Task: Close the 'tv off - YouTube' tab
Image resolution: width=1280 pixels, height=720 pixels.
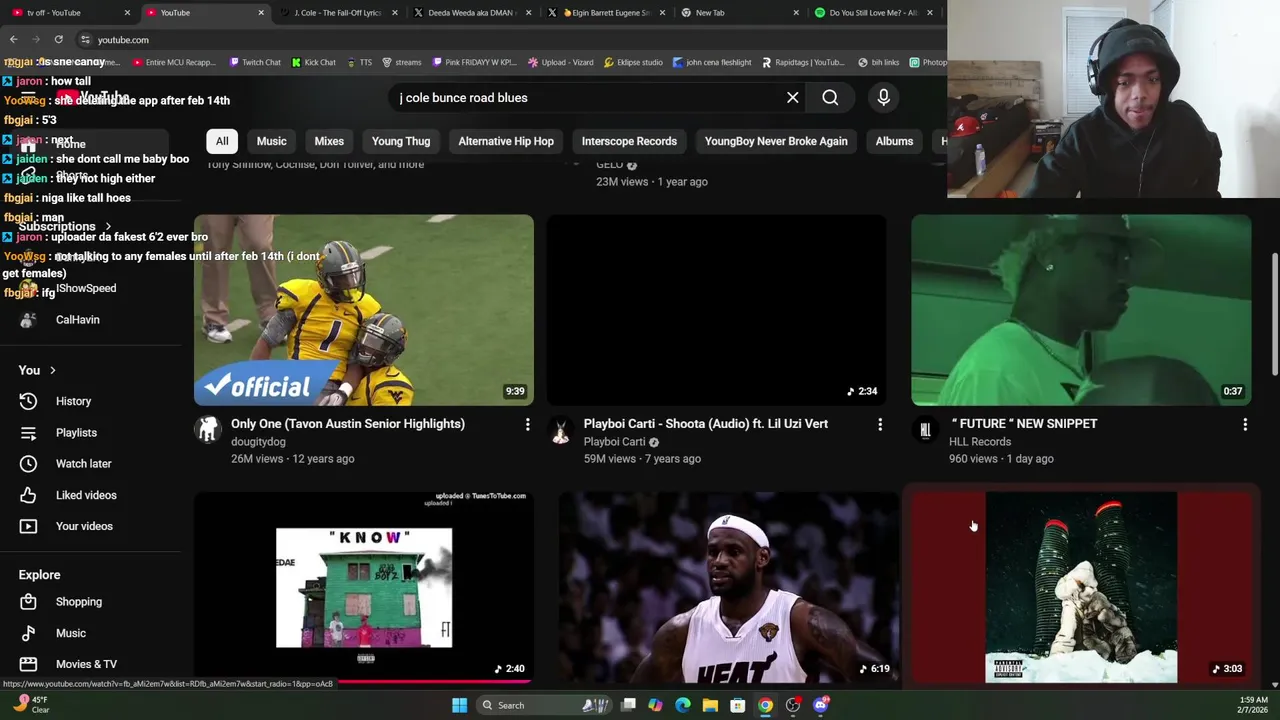Action: point(127,13)
